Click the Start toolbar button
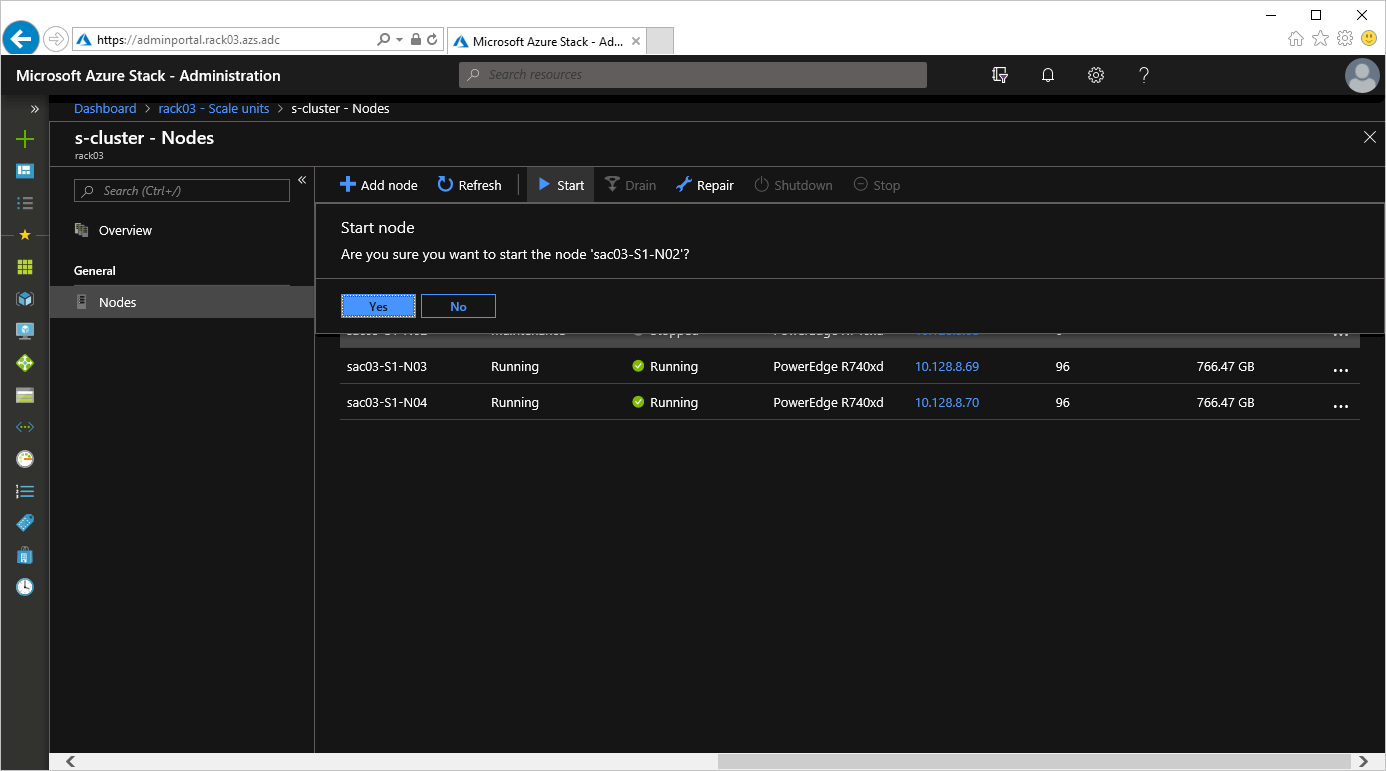This screenshot has width=1386, height=771. pos(561,185)
